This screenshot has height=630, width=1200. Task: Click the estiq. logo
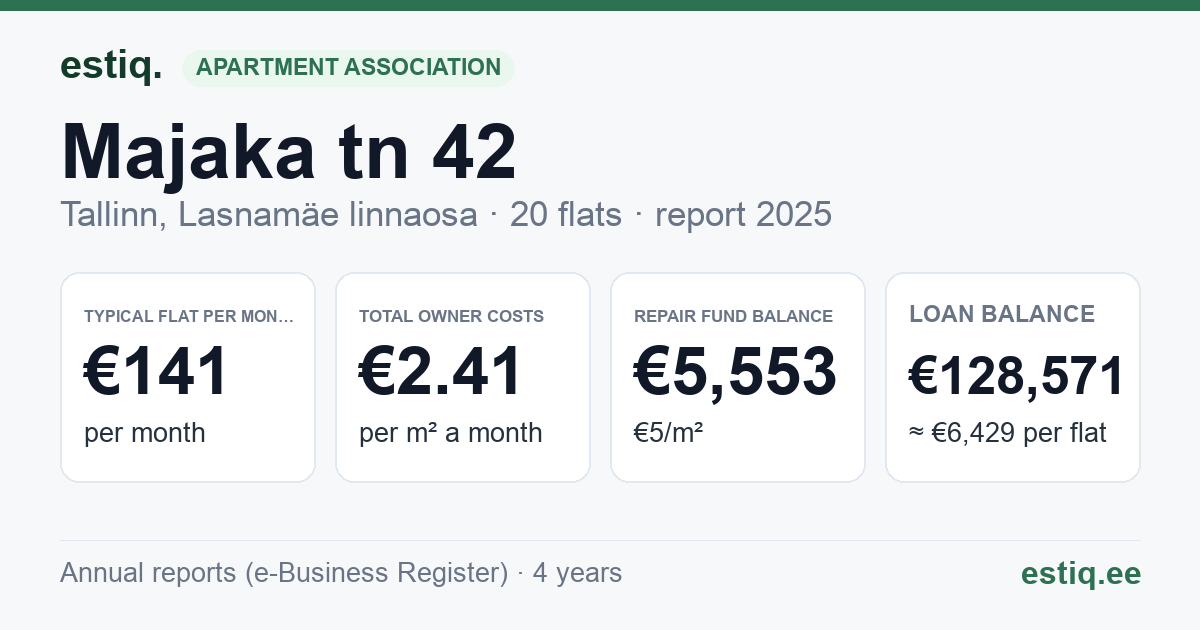[x=111, y=66]
